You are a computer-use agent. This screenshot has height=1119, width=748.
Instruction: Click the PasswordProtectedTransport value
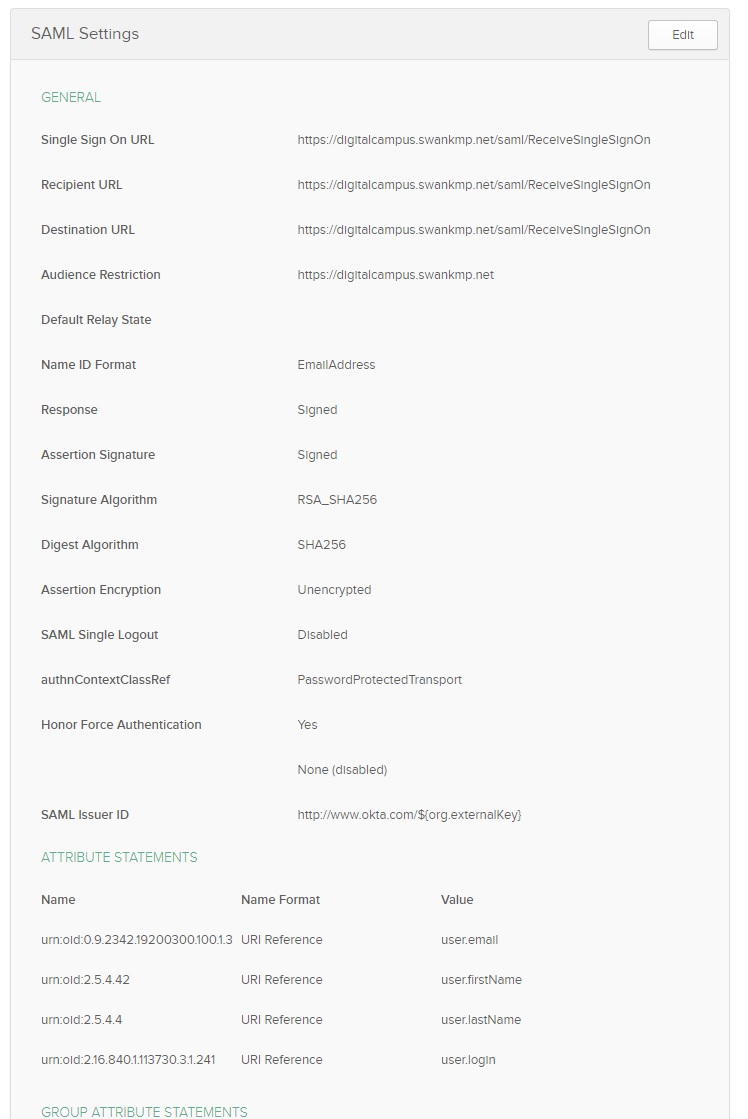click(x=379, y=680)
